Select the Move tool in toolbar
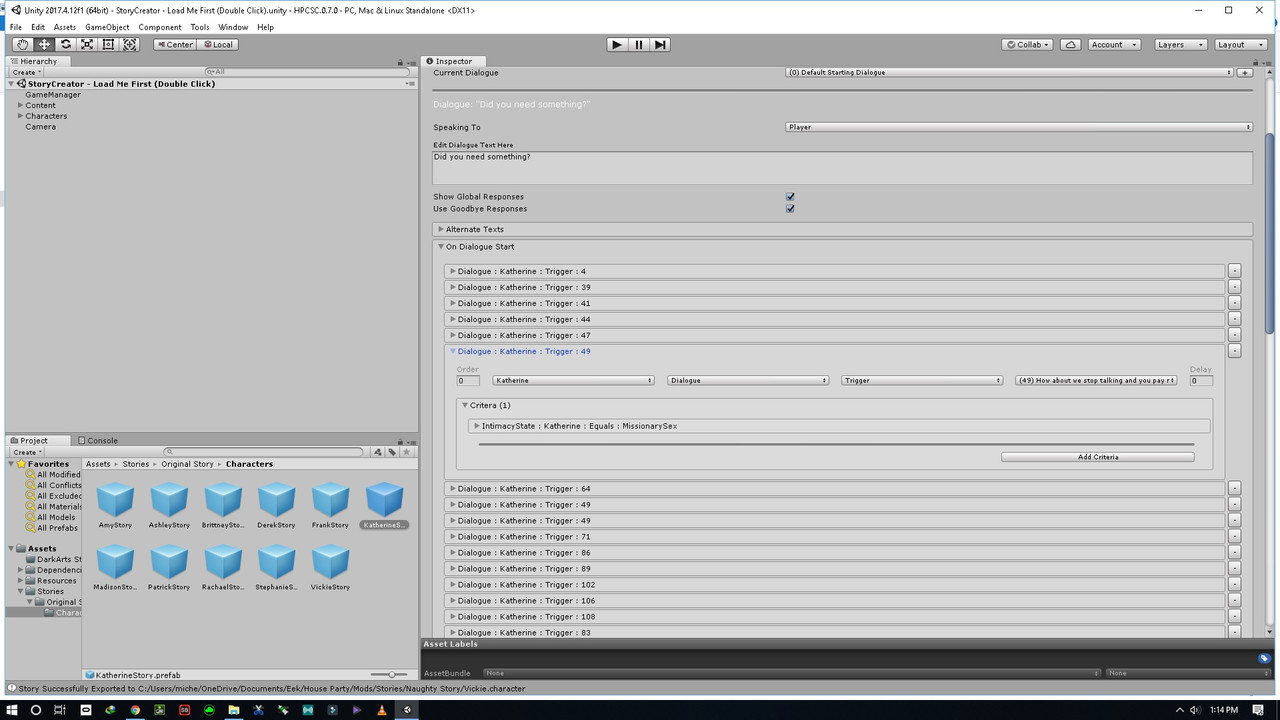 tap(44, 44)
